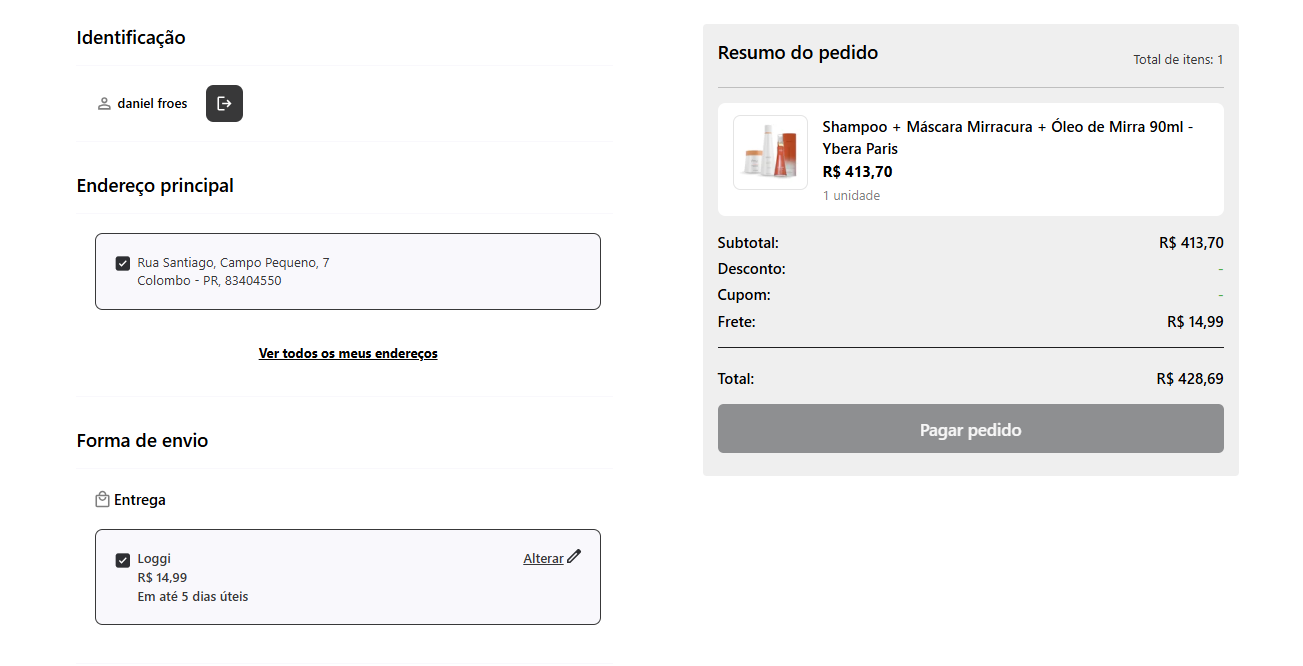Click the Resumo do pedido heading
1303x666 pixels.
click(798, 53)
